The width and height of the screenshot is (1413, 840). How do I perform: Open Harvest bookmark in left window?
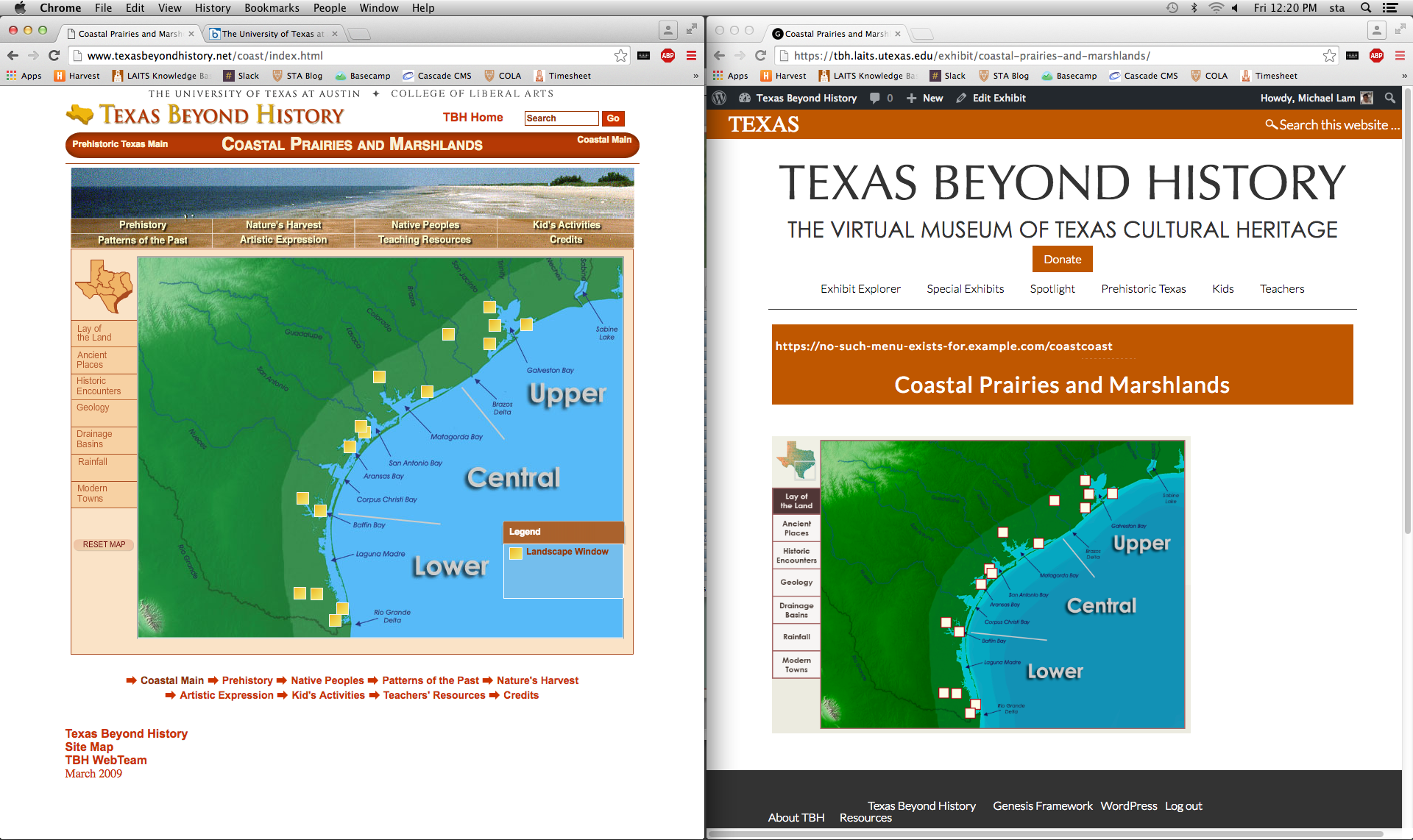[x=77, y=76]
